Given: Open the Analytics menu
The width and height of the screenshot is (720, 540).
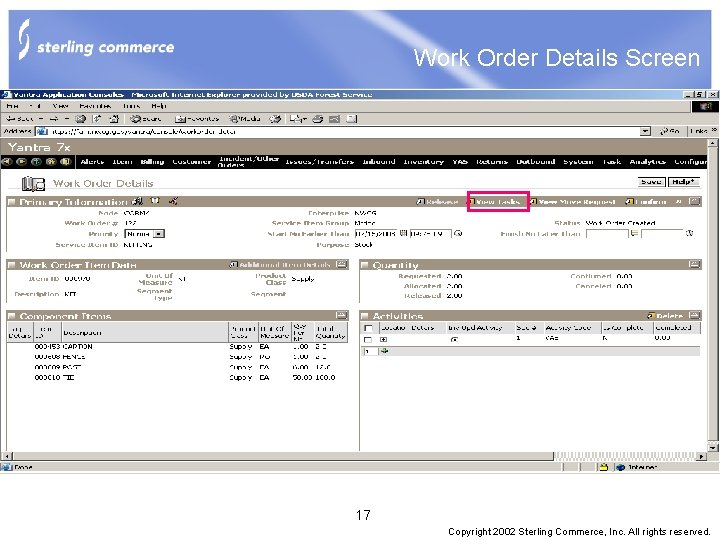Looking at the screenshot, I should point(647,162).
